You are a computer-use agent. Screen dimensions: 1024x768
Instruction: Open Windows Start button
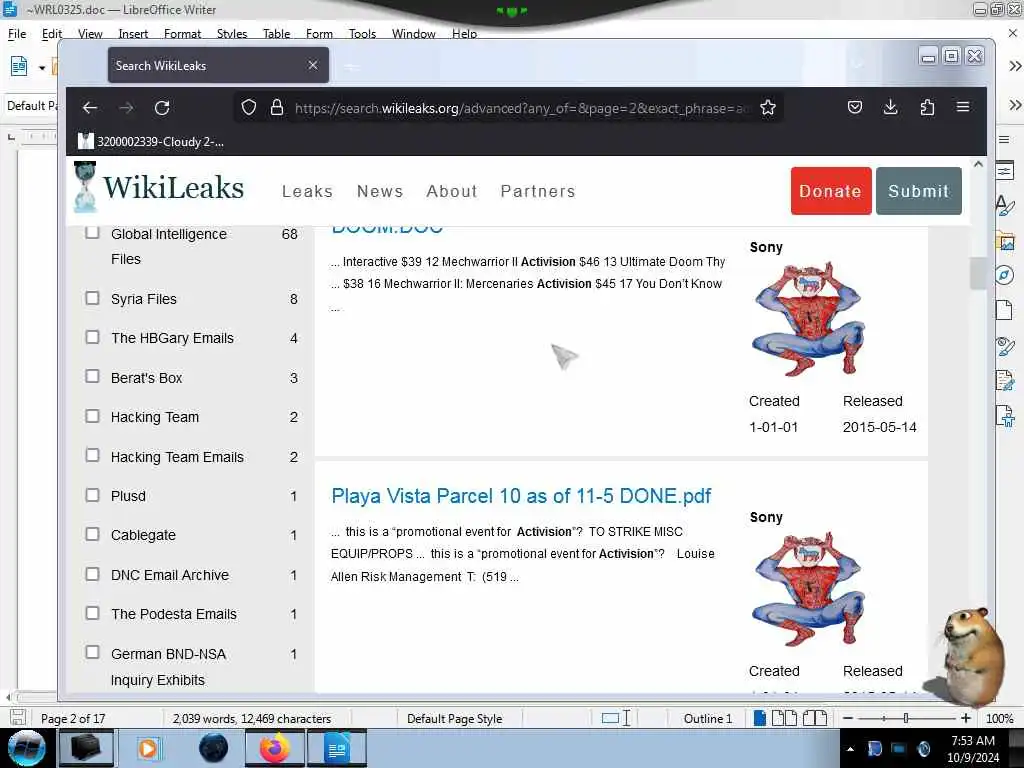coord(26,748)
